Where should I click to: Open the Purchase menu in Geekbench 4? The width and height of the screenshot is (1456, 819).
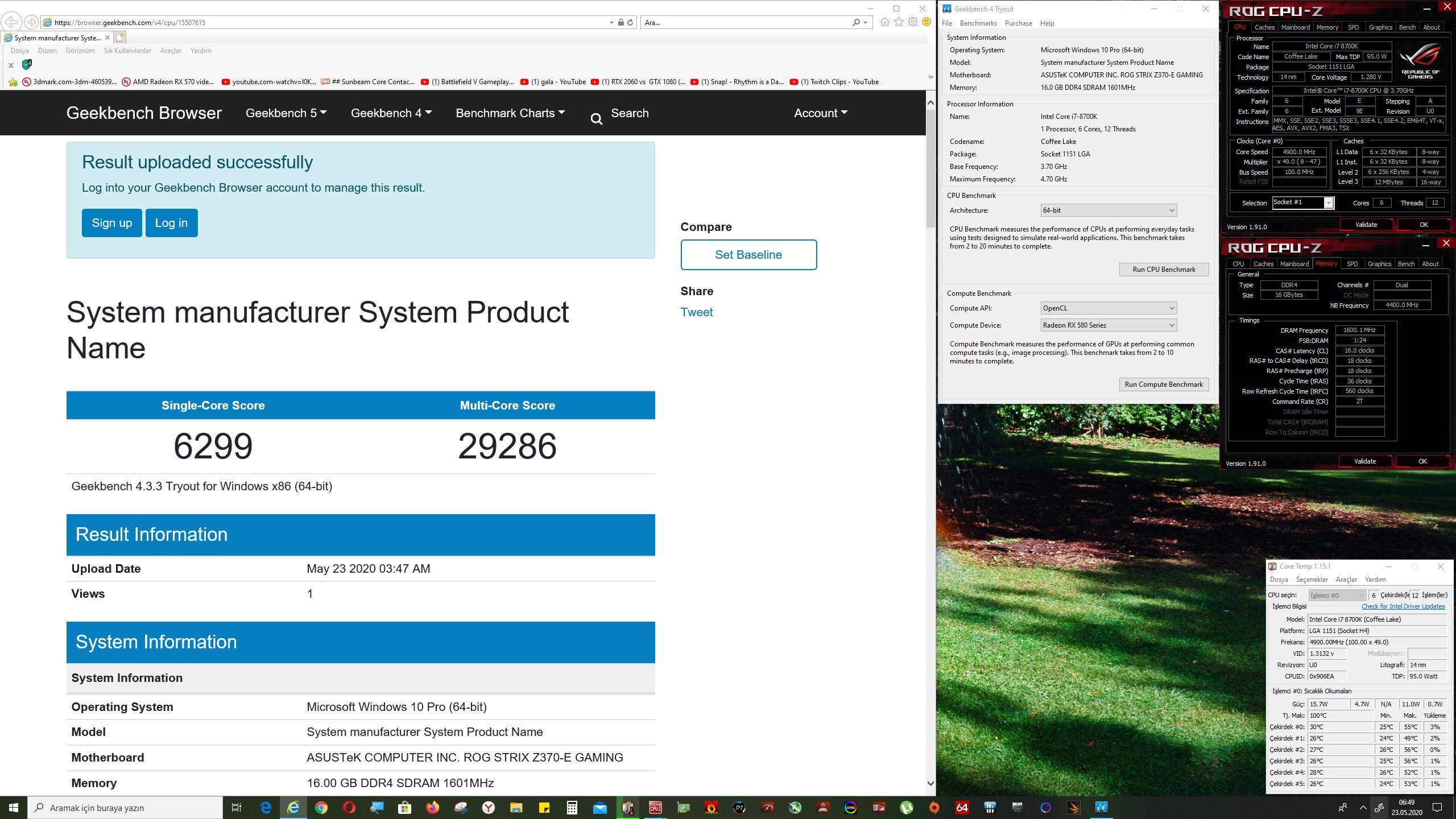[x=1018, y=23]
